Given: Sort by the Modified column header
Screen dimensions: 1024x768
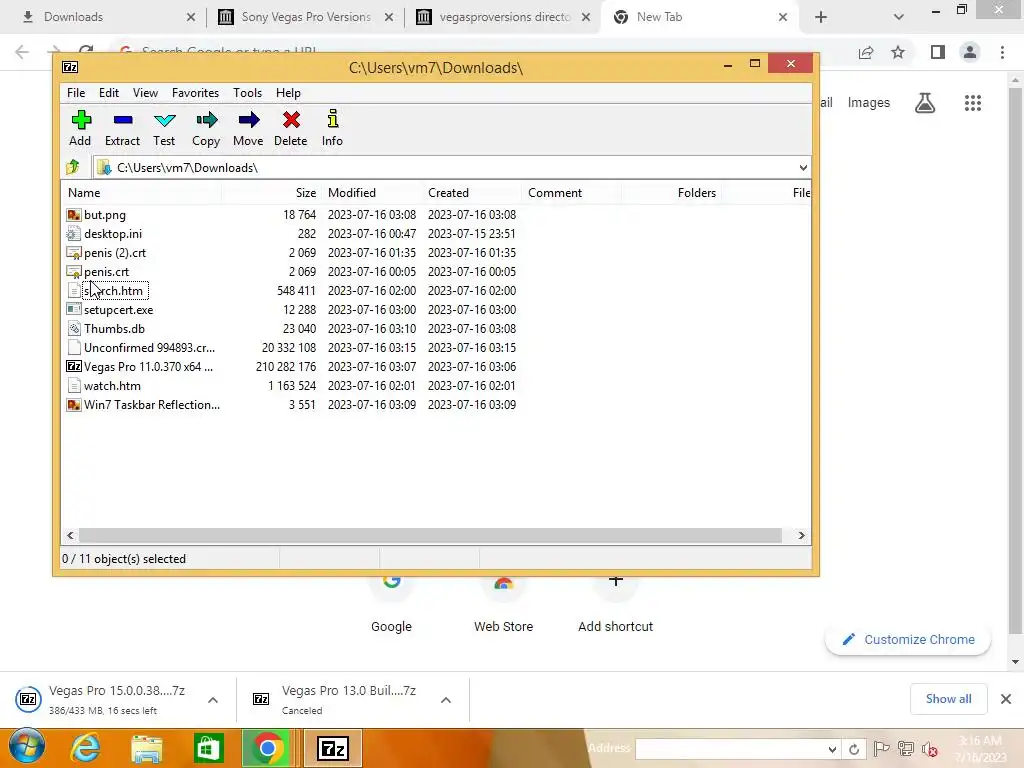Looking at the screenshot, I should click(x=370, y=193).
